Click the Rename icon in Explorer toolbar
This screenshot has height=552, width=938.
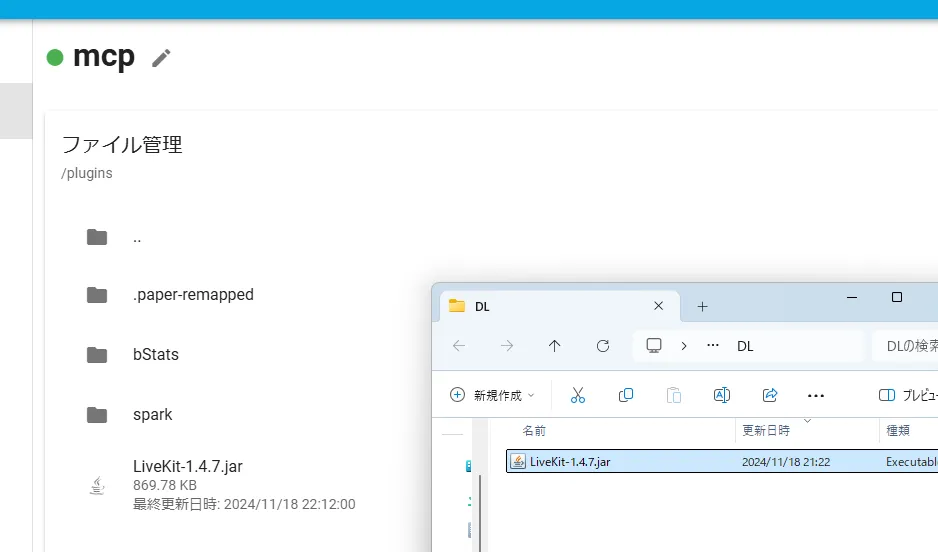721,395
